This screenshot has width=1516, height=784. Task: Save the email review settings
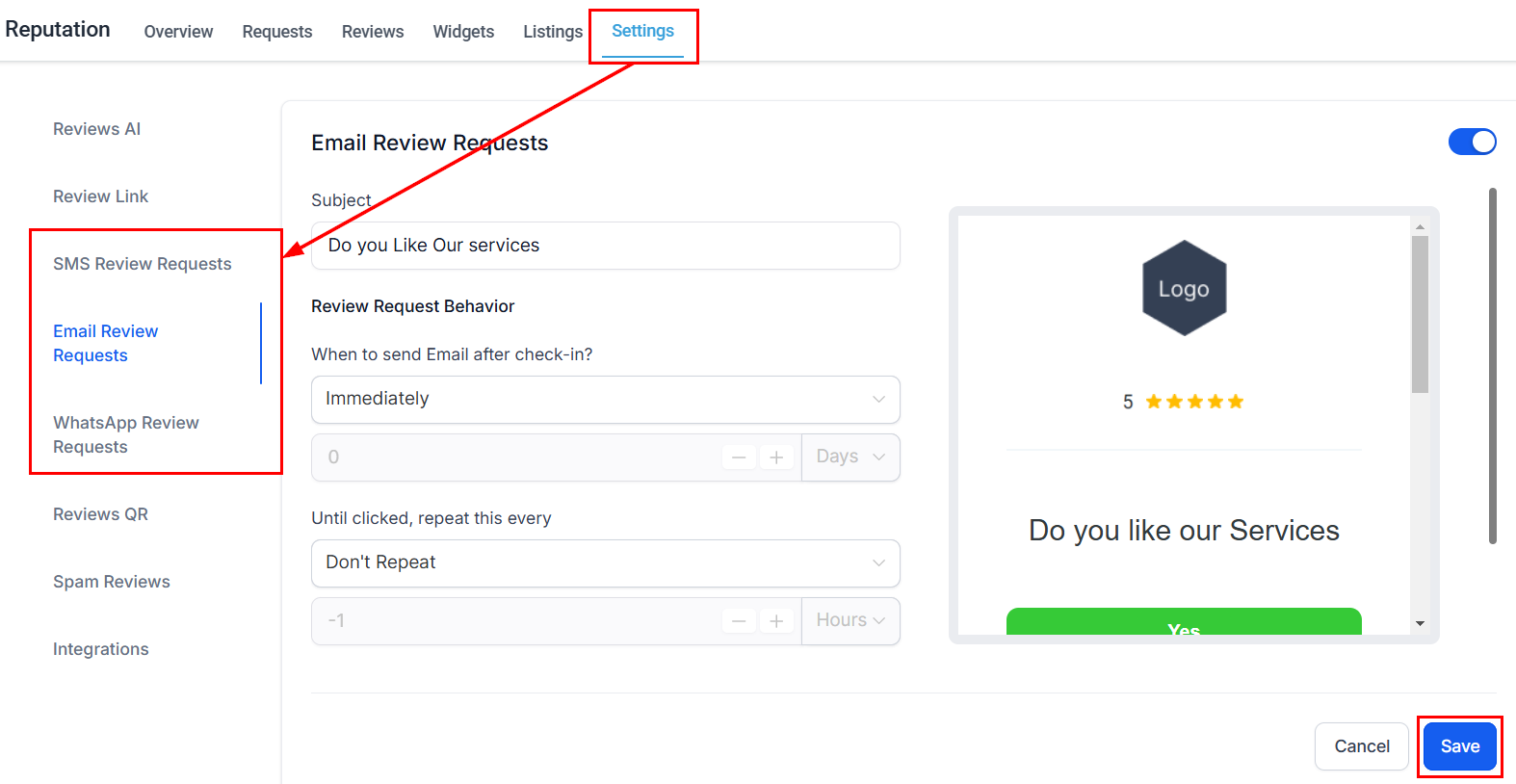pos(1460,746)
